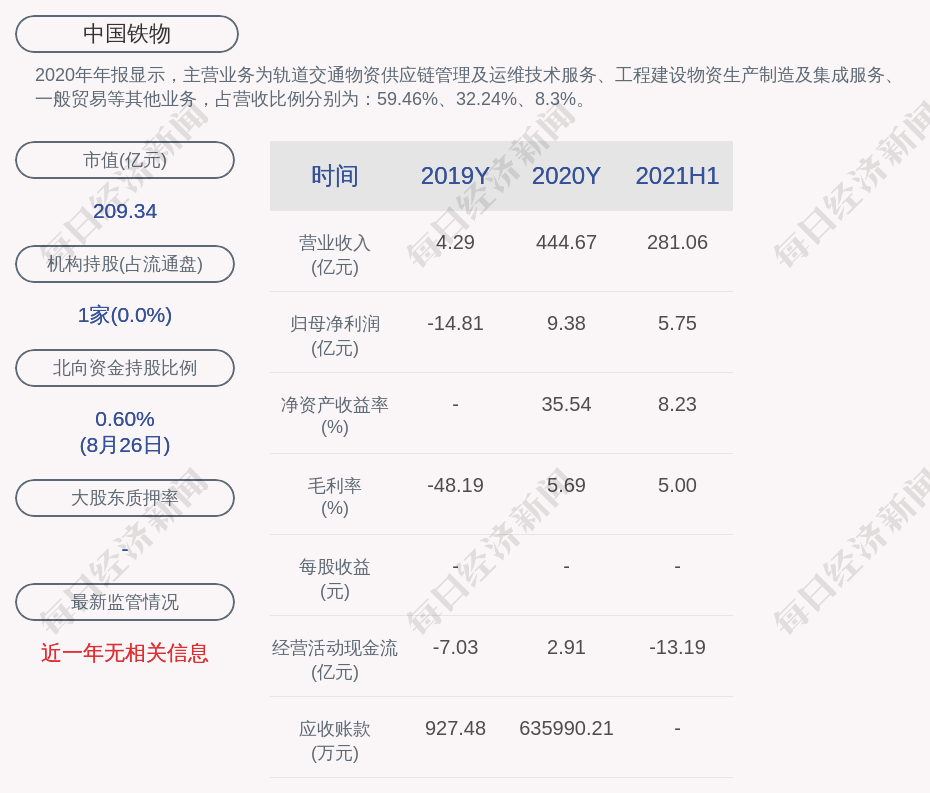930x793 pixels.
Task: Select the 北向资金持股比例 pill label
Action: 125,368
